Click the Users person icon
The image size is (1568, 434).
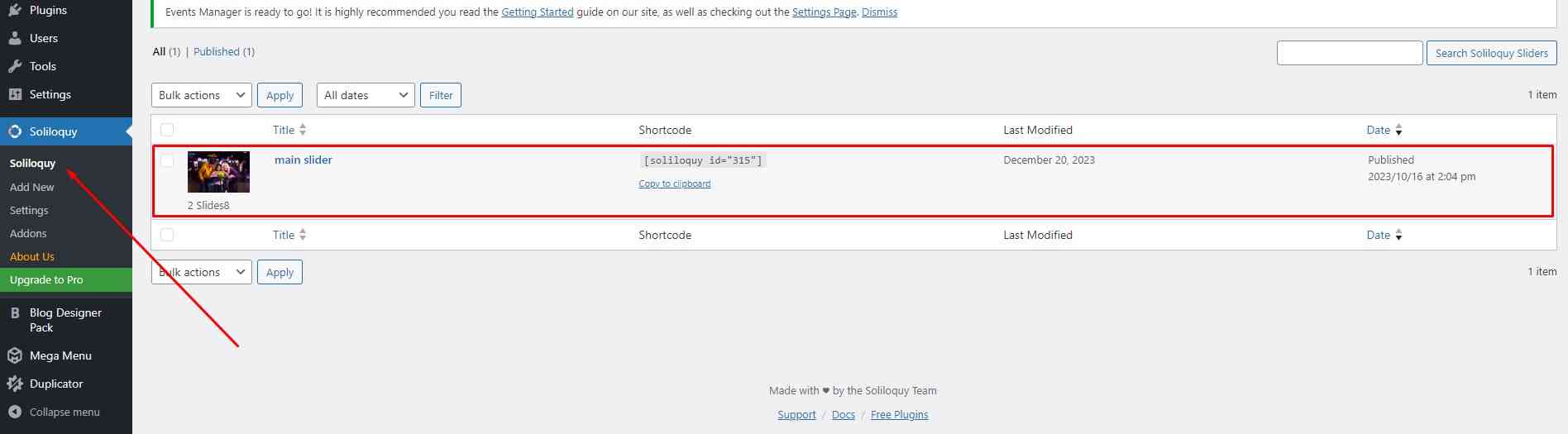pos(15,38)
